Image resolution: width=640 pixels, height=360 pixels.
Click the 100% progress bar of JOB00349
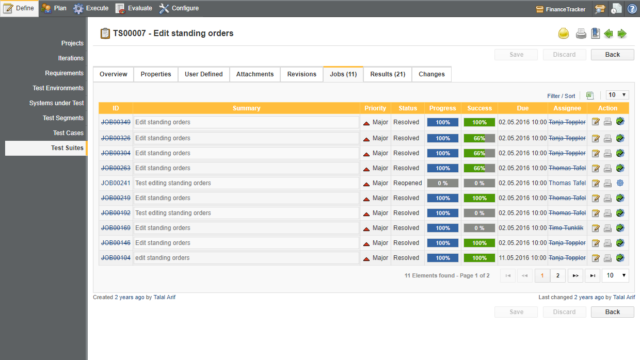442,122
